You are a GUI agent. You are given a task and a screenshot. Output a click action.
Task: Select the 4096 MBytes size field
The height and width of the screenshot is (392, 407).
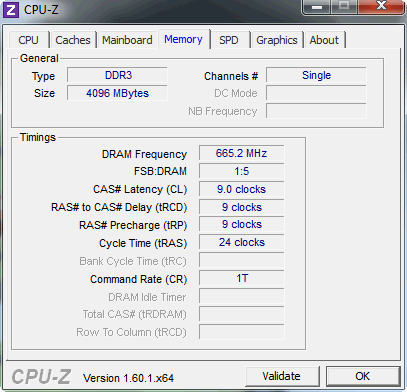click(x=117, y=93)
